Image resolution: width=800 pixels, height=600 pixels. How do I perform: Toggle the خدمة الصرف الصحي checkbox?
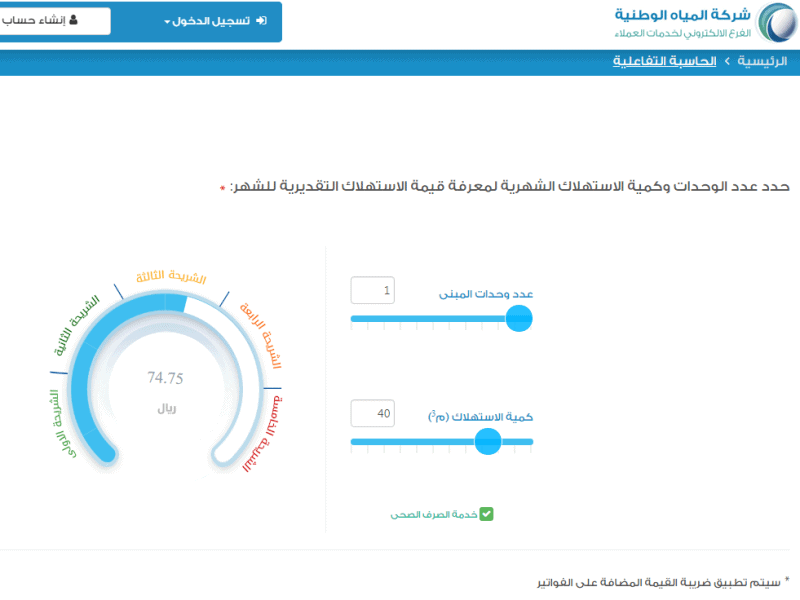coord(487,514)
